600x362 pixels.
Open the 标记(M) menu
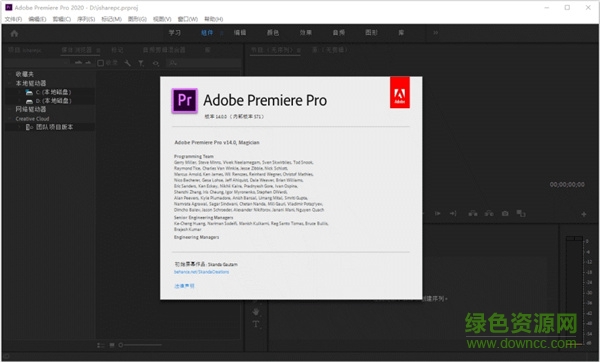(111, 19)
